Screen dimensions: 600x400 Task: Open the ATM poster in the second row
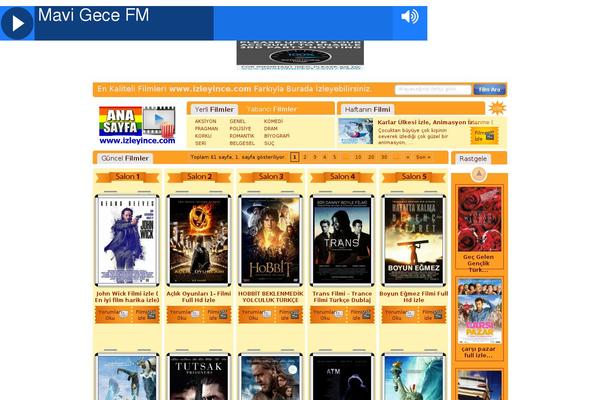[342, 377]
